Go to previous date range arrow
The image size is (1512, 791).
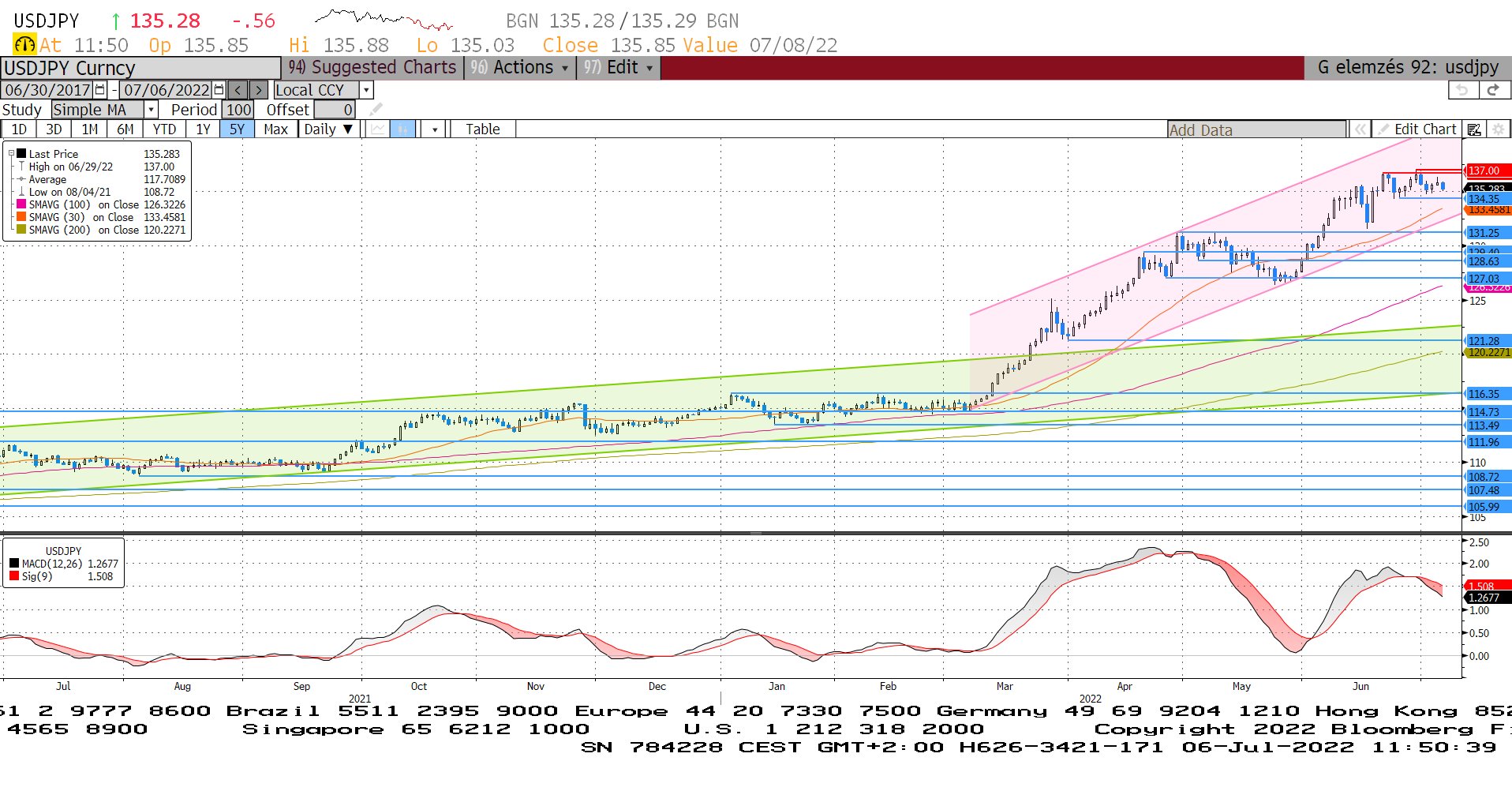[238, 90]
